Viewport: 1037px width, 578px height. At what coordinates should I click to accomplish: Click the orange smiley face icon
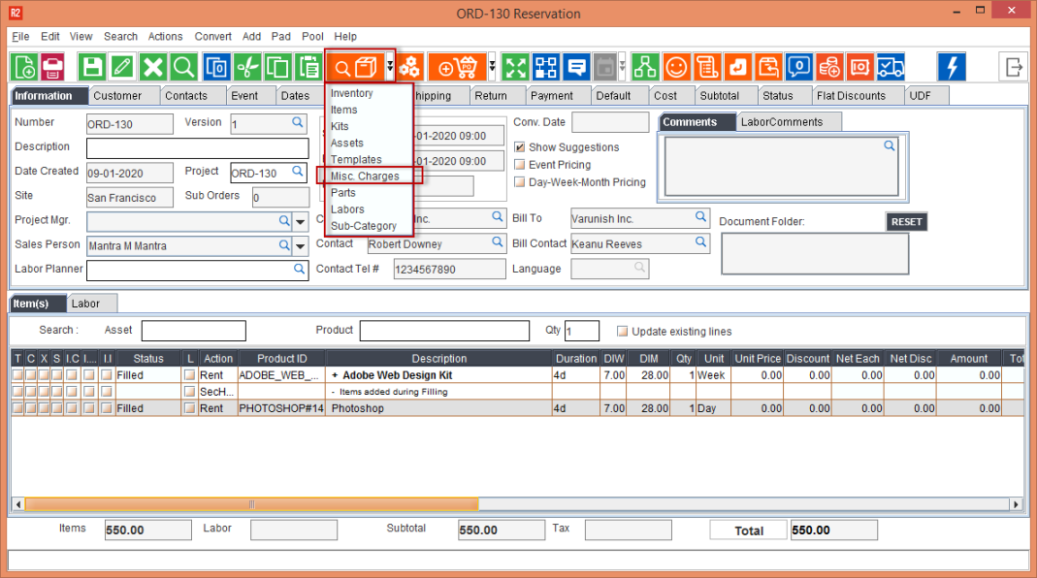click(x=677, y=67)
